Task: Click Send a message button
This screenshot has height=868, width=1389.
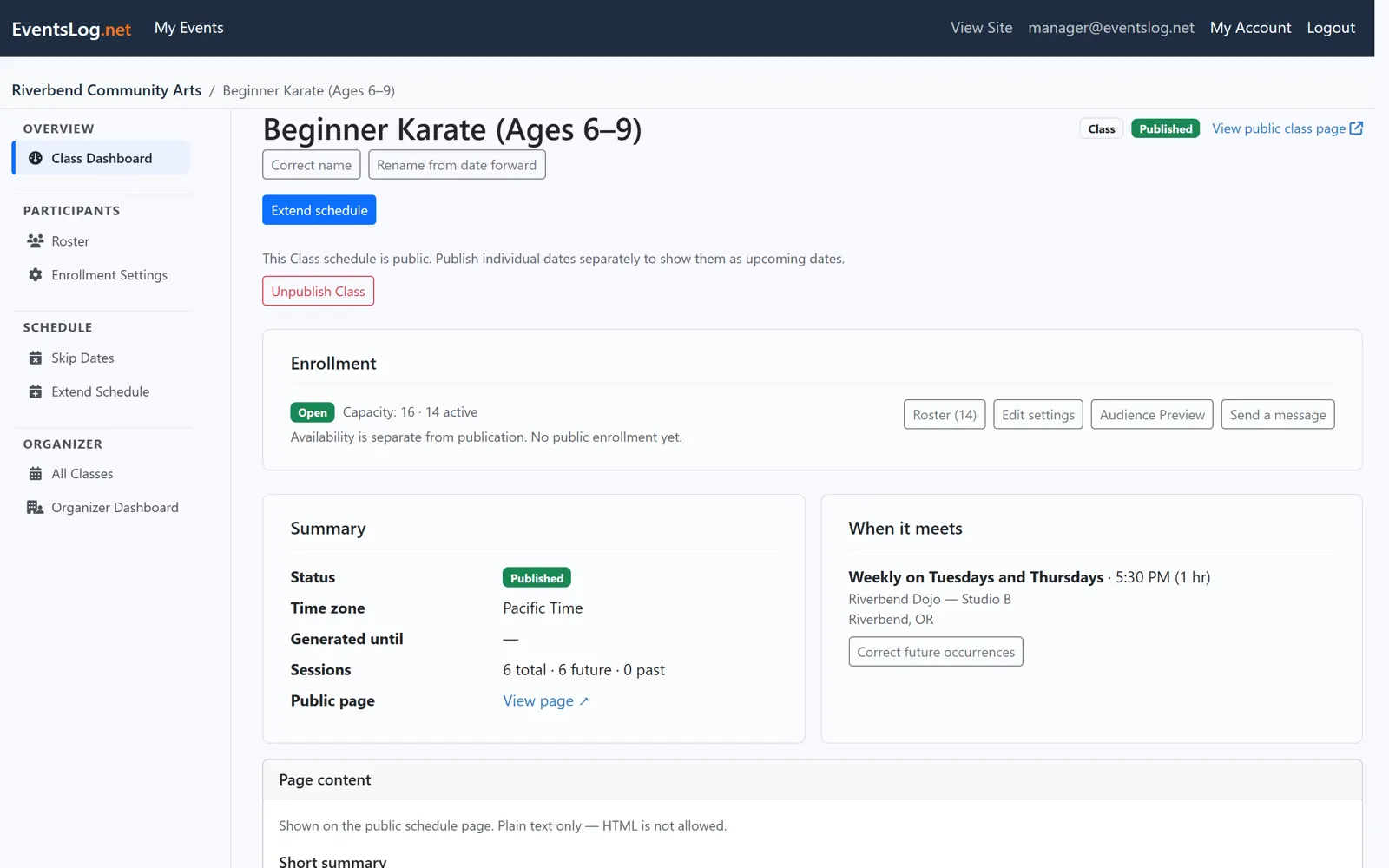Action: tap(1278, 415)
